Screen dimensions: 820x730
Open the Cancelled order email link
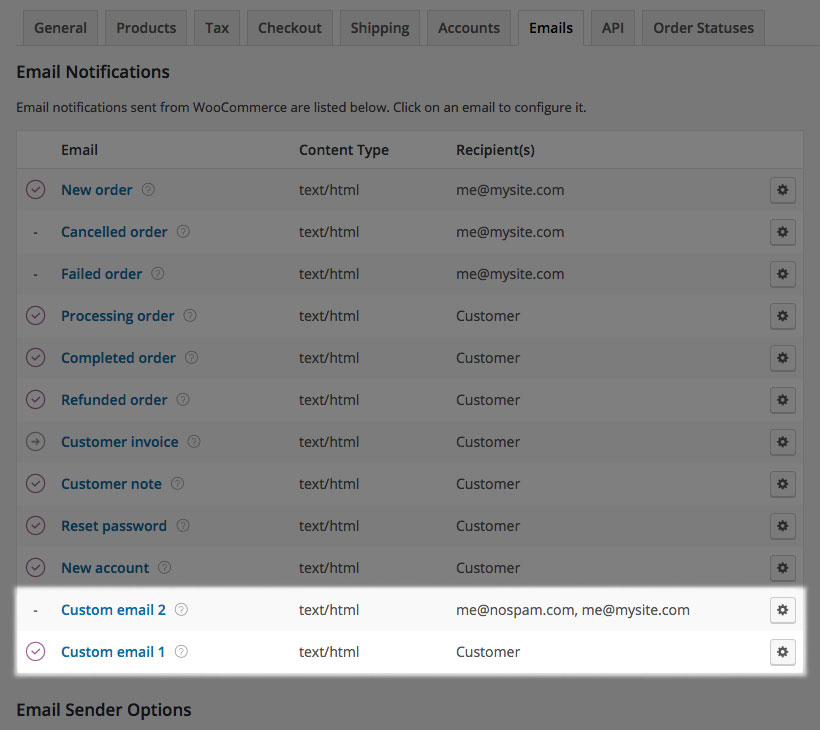(x=114, y=232)
